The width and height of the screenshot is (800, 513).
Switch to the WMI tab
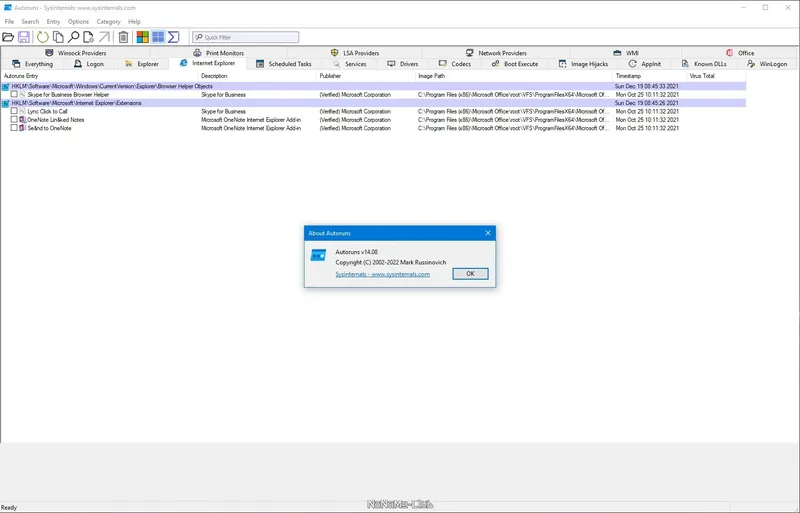pos(626,53)
